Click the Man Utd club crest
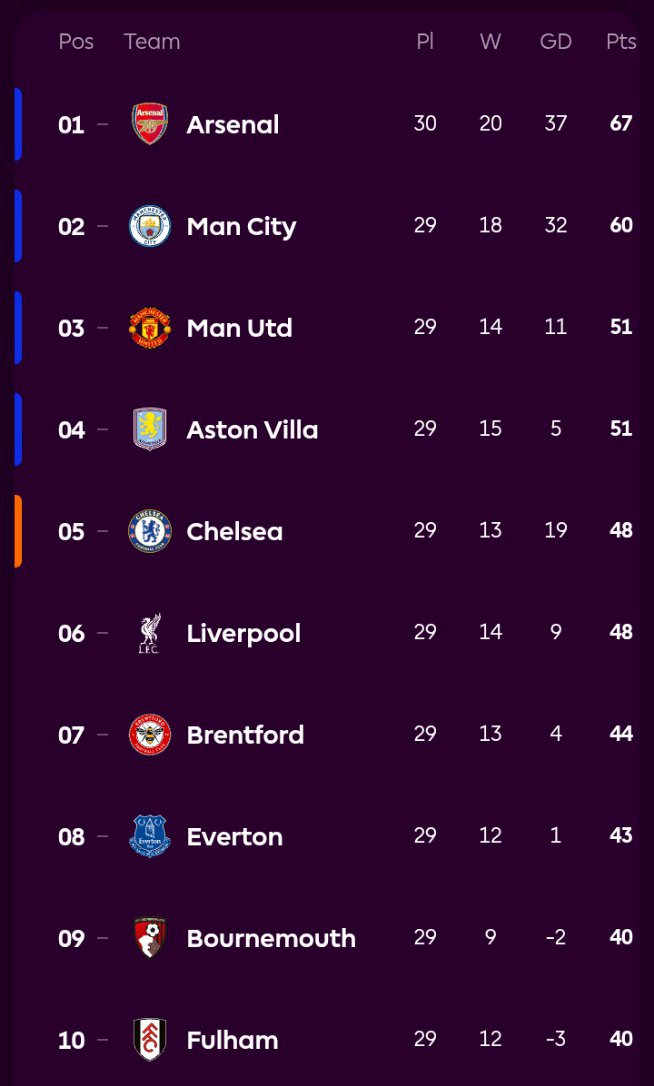654x1086 pixels. [150, 328]
